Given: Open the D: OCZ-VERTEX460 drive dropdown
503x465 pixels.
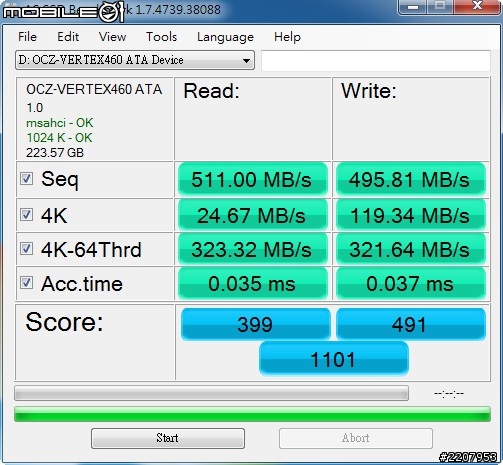Looking at the screenshot, I should click(135, 60).
